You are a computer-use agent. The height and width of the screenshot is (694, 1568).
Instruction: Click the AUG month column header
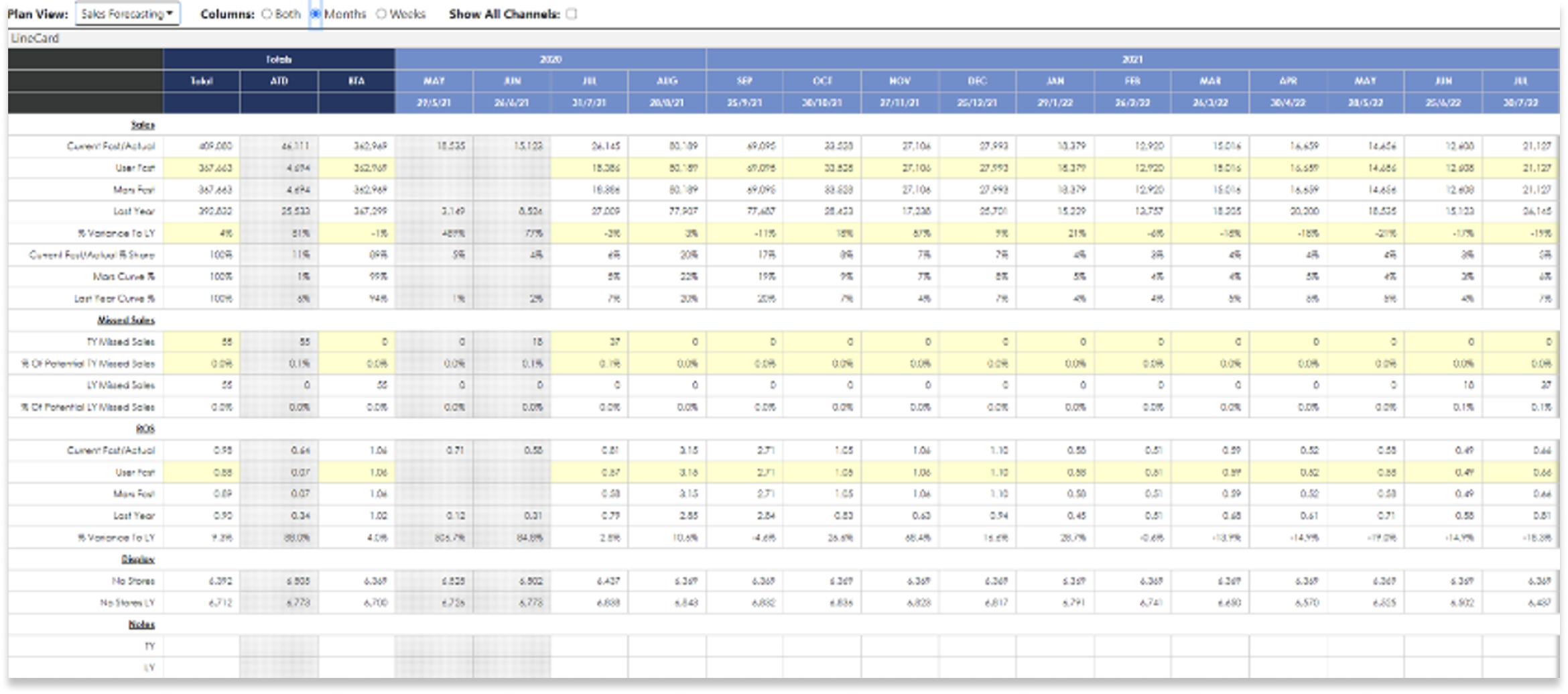pyautogui.click(x=667, y=81)
